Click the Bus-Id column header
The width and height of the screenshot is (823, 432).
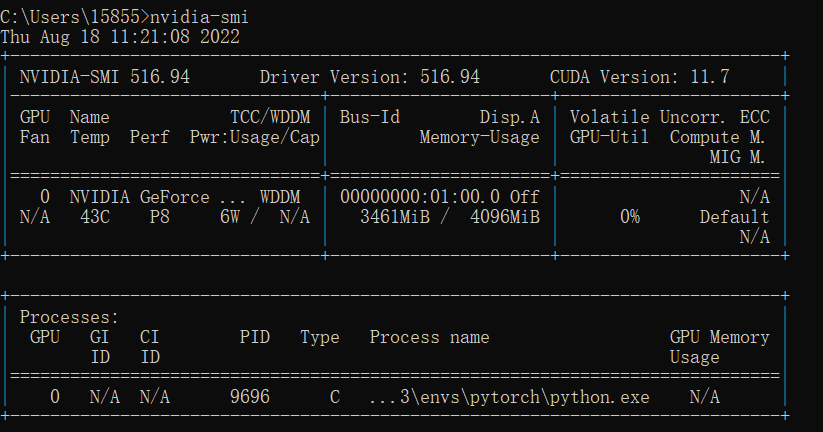pyautogui.click(x=370, y=117)
